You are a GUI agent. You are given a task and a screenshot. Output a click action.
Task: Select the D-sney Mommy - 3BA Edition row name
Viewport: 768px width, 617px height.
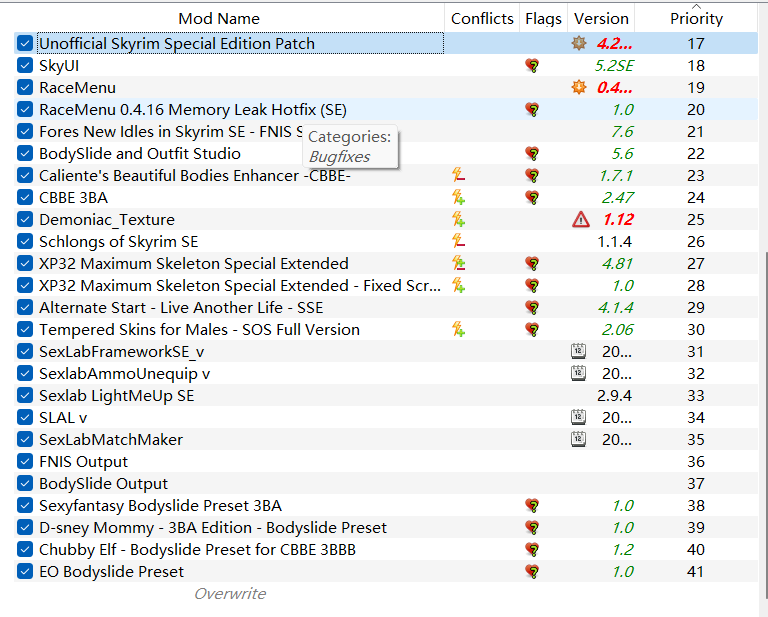click(x=213, y=528)
